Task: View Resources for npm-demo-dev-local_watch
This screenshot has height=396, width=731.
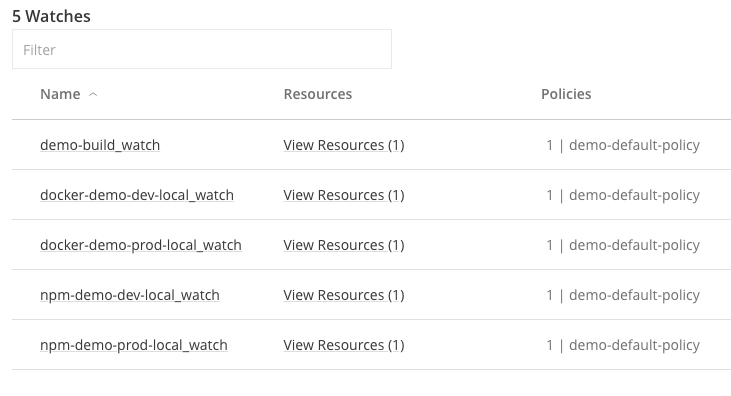Action: pyautogui.click(x=344, y=295)
